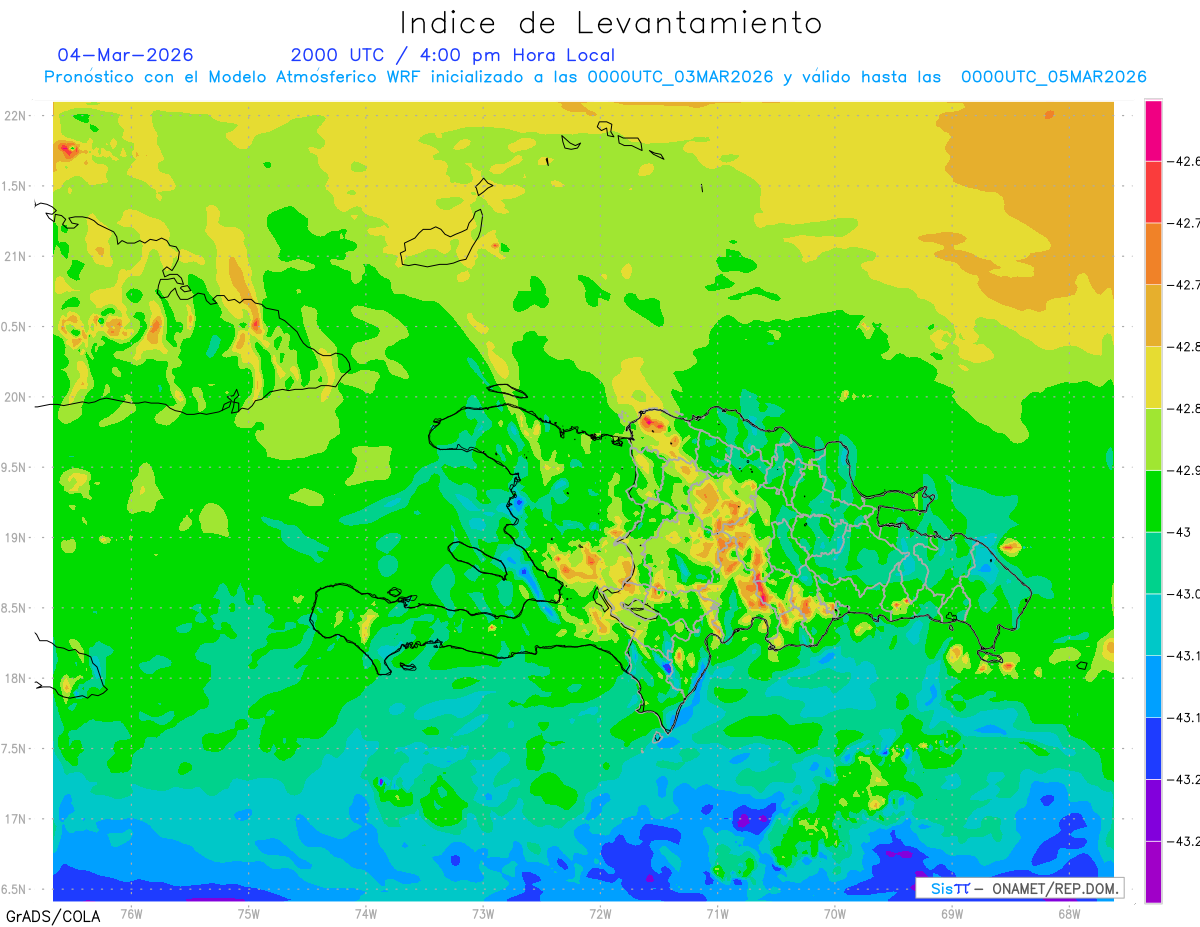This screenshot has height=927, width=1200.
Task: Click the '22N' latitude axis label
Action: (x=15, y=116)
